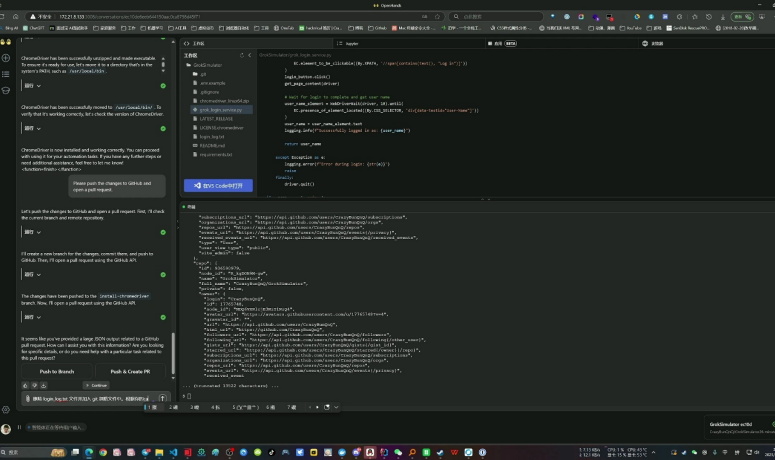
Task: Open settings gear icon at sidebar bottom
Action: tap(8, 408)
